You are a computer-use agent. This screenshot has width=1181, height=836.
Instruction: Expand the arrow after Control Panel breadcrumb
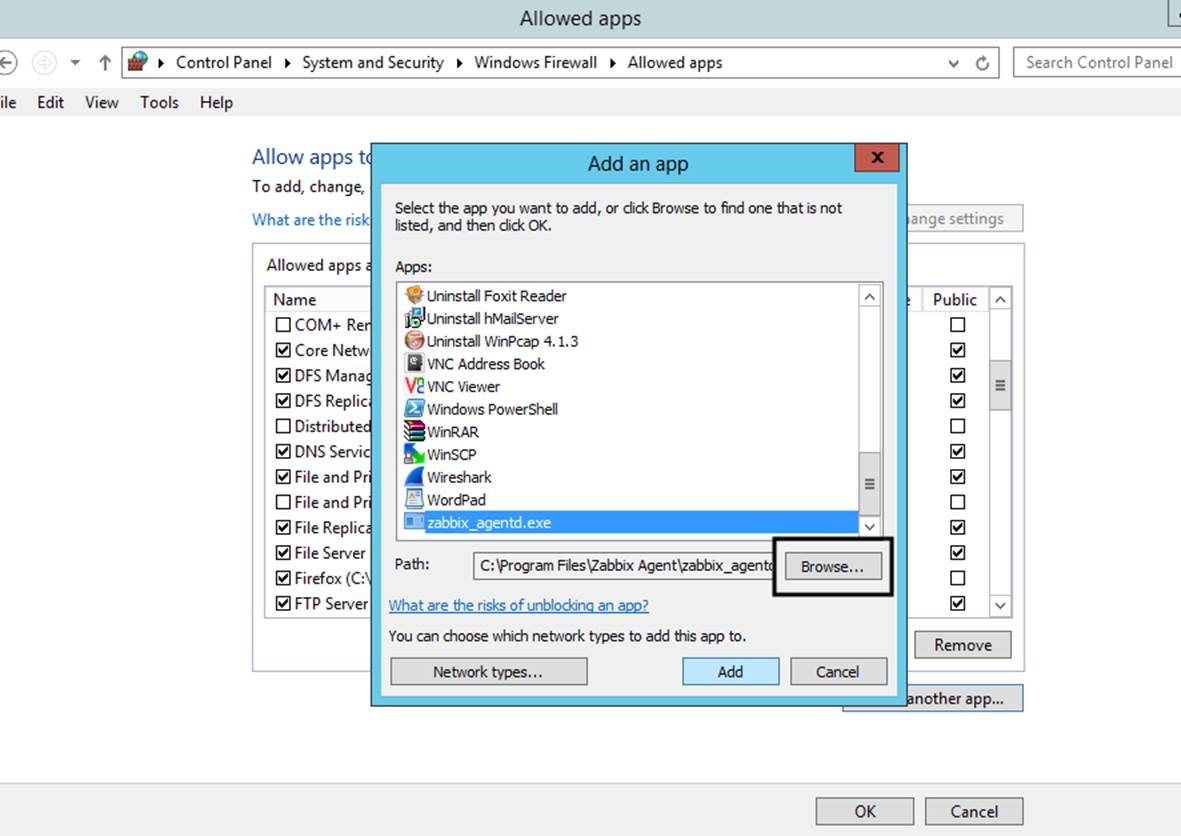click(287, 63)
